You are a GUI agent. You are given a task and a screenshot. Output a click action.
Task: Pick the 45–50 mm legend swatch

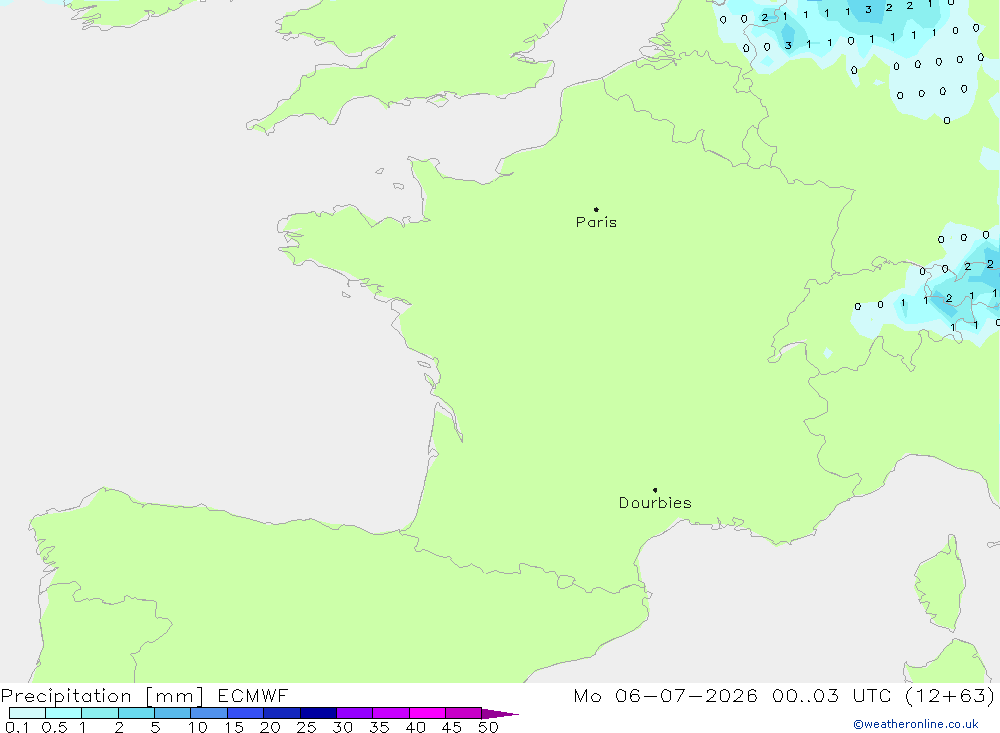(464, 713)
